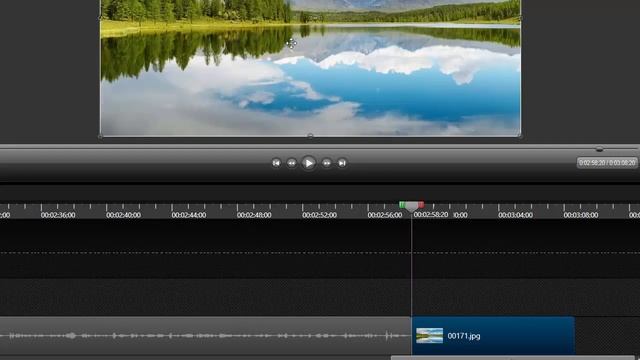Image resolution: width=640 pixels, height=360 pixels.
Task: Click the bottom-left resize handle of the preview
Action: point(100,136)
